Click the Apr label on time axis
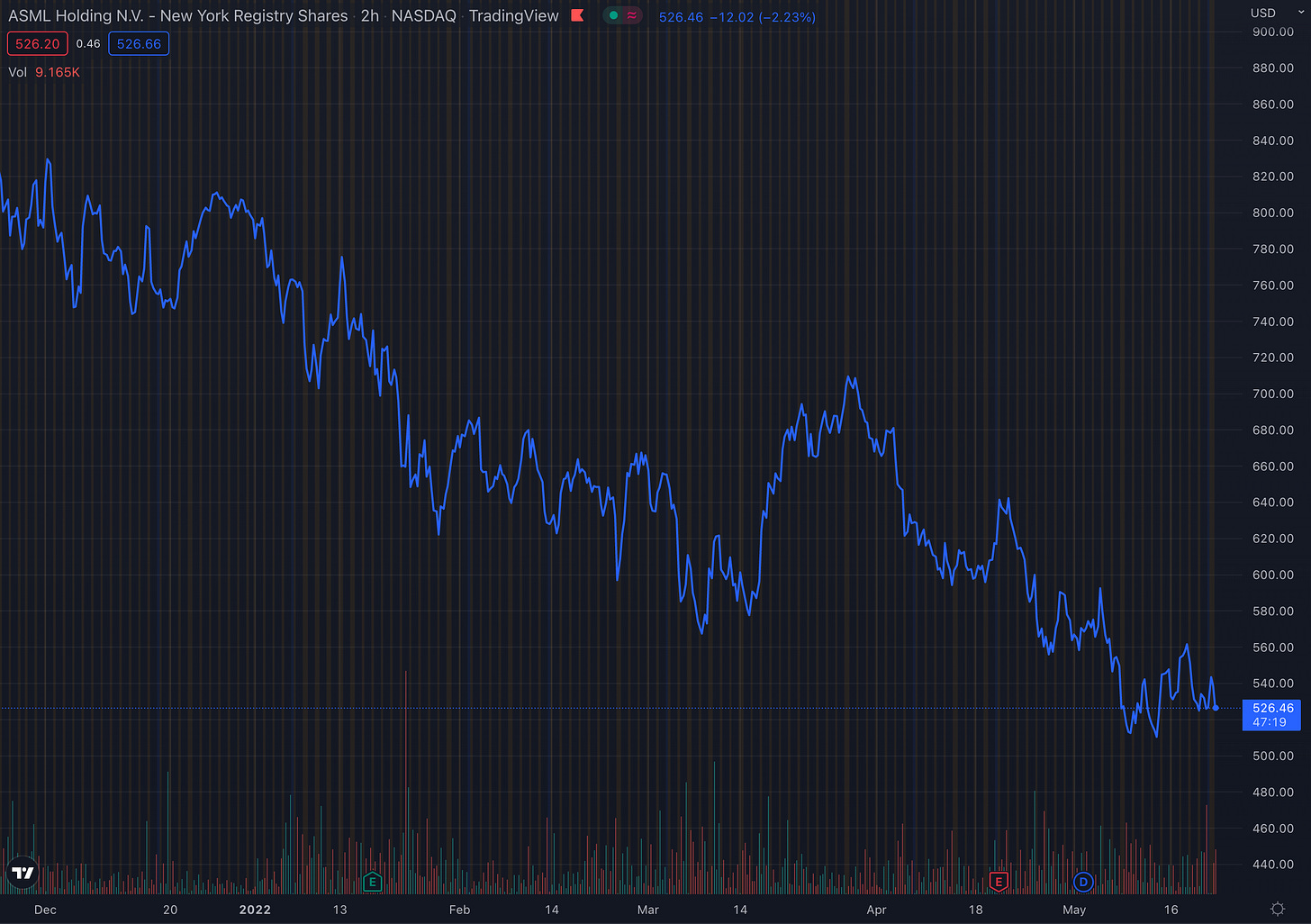This screenshot has width=1311, height=924. coord(876,910)
